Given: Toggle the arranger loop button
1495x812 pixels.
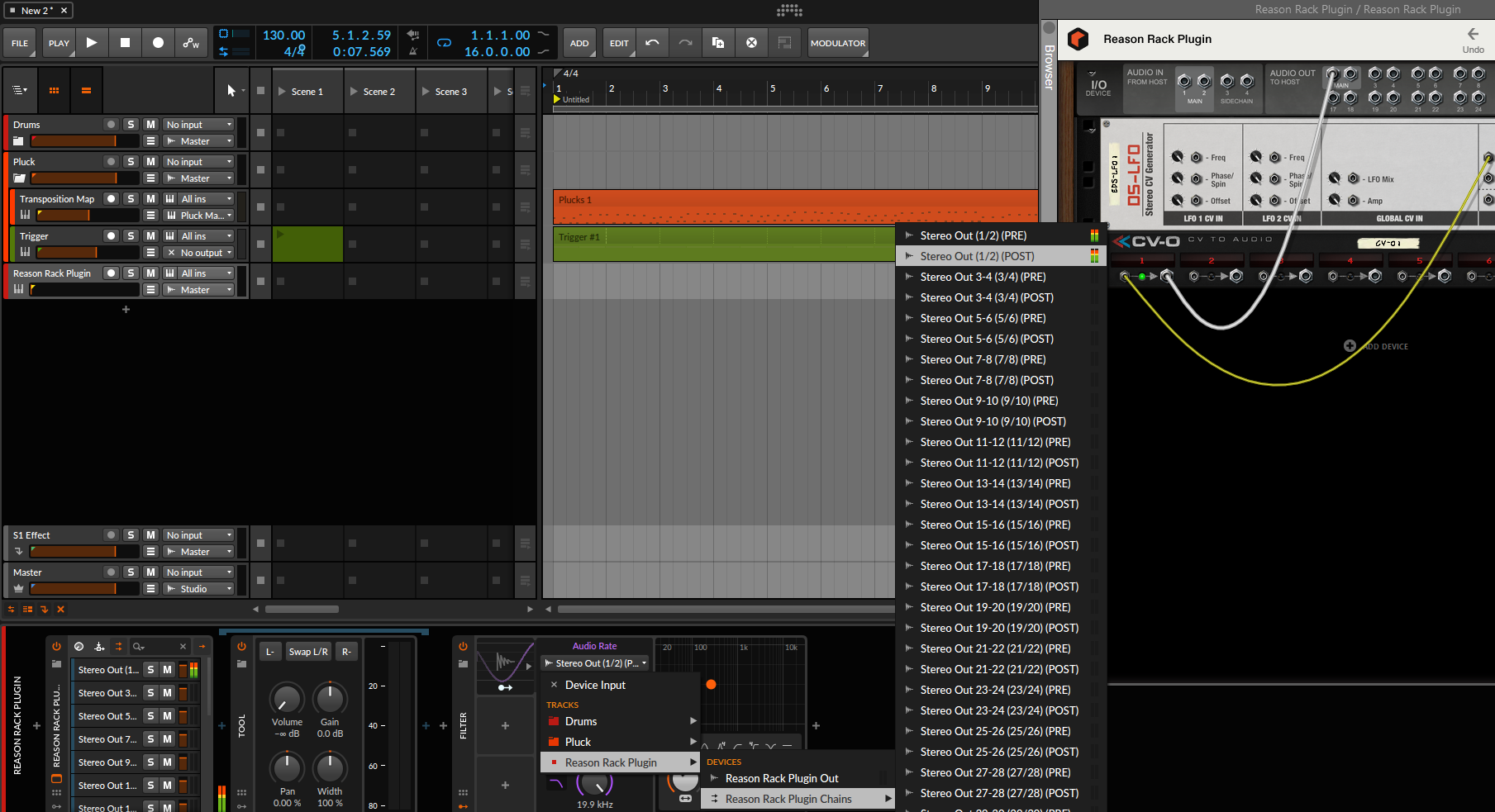Looking at the screenshot, I should point(444,43).
